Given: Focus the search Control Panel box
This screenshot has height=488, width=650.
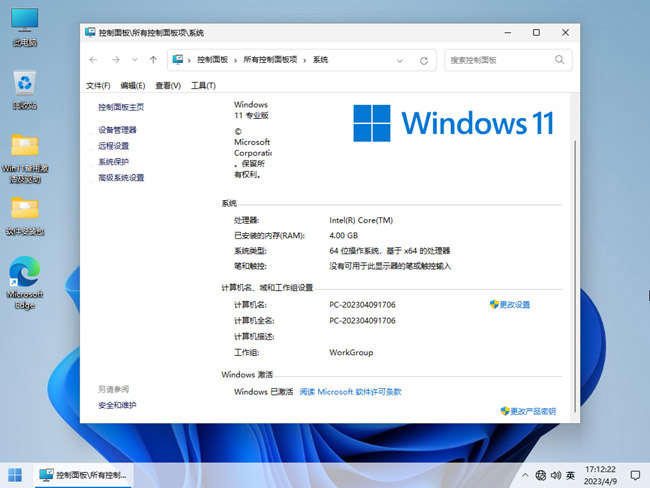Looking at the screenshot, I should point(508,60).
